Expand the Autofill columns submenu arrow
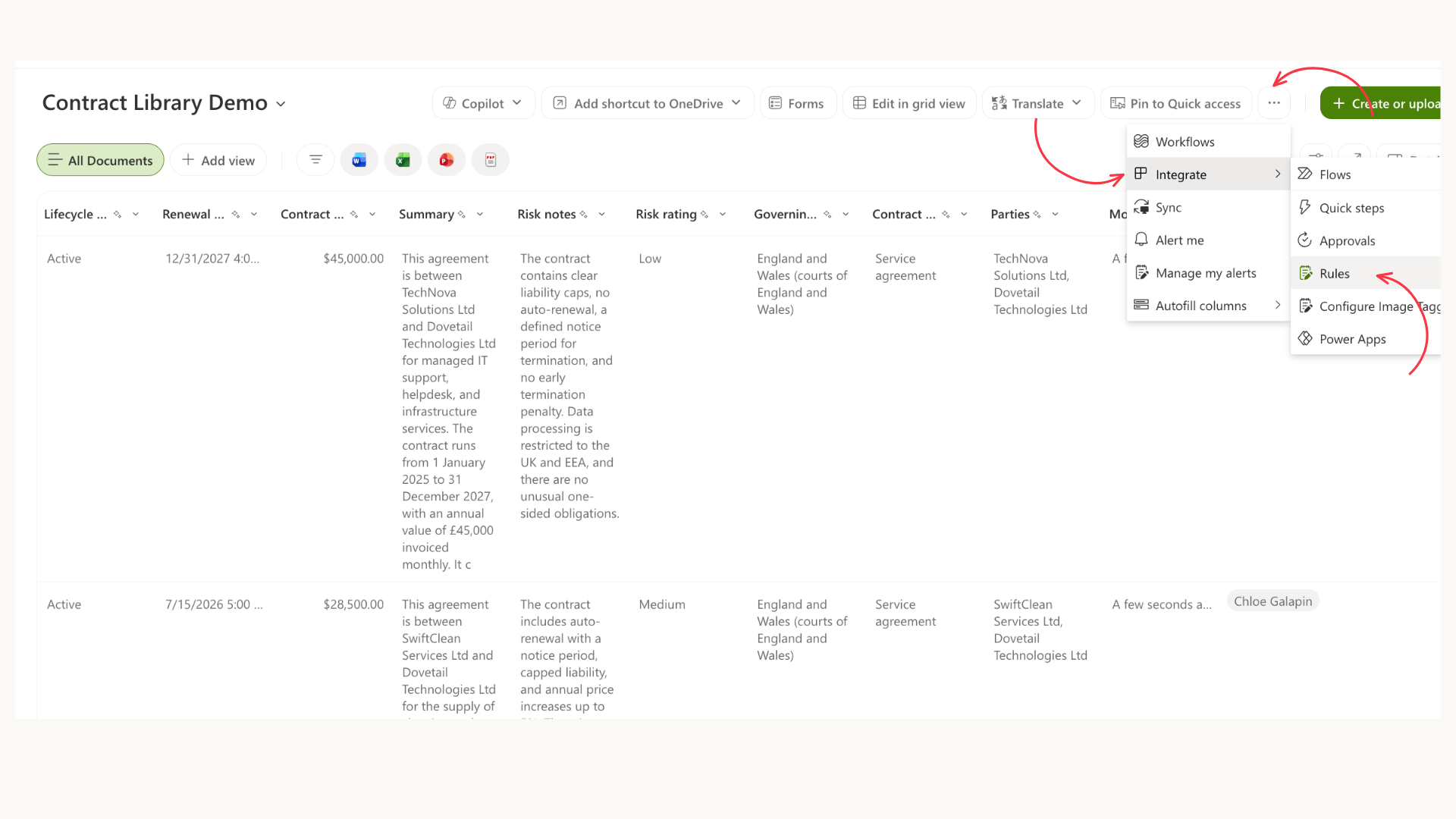 coord(1278,305)
